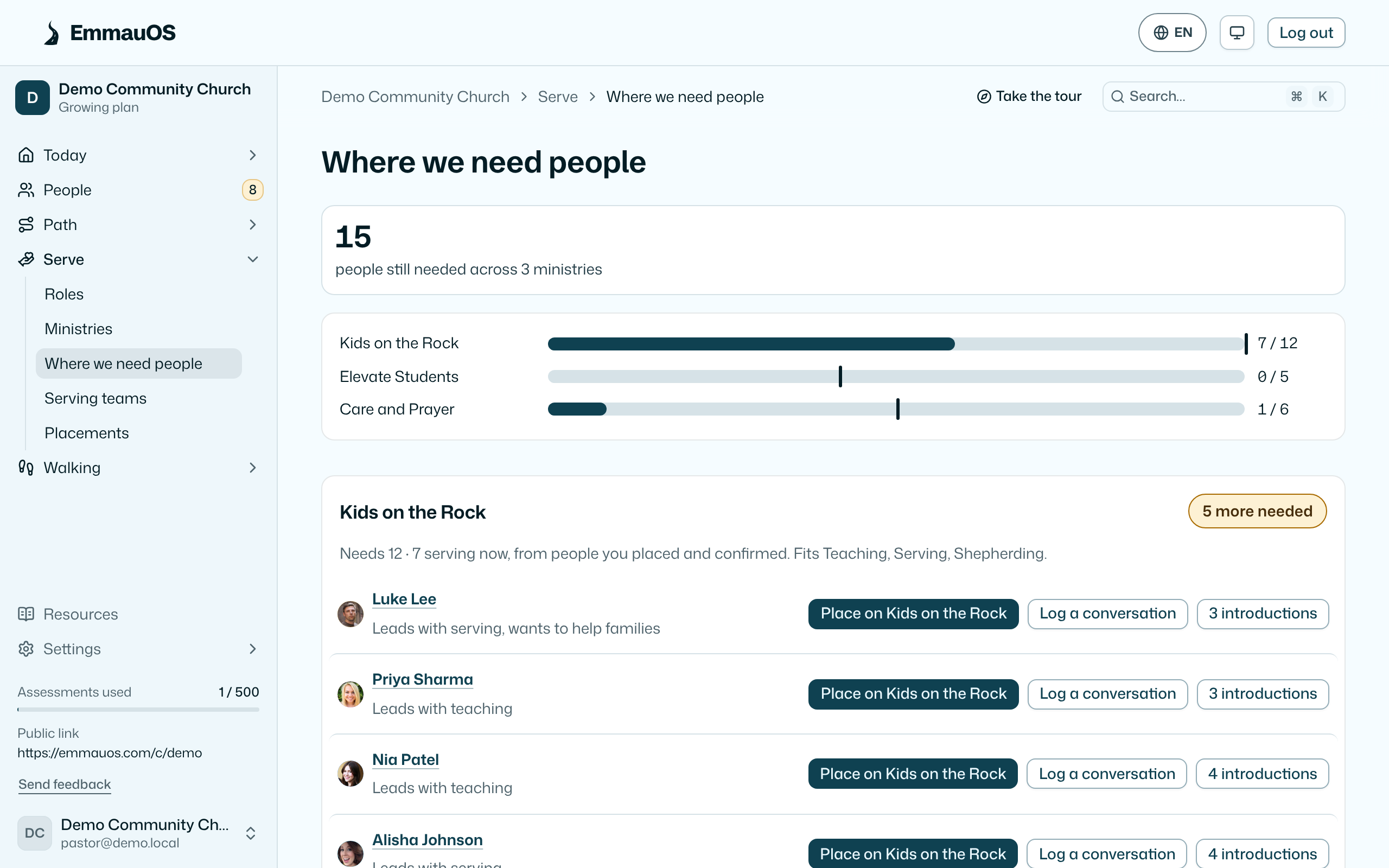This screenshot has height=868, width=1389.
Task: Click the compass icon beside Take the tour
Action: (984, 97)
